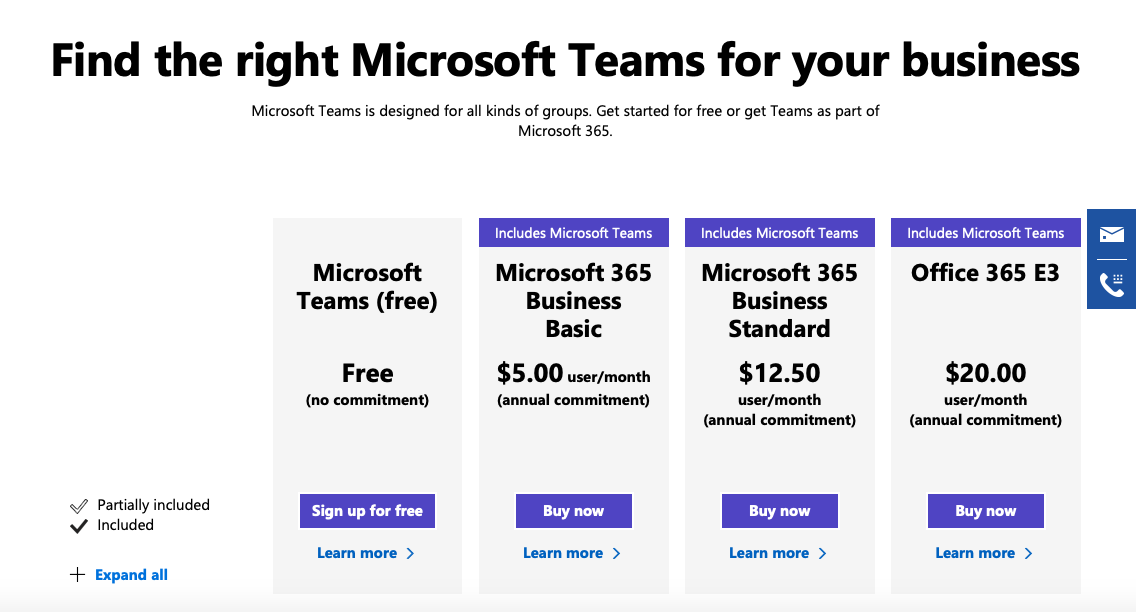Click the Included checkmark legend icon
The width and height of the screenshot is (1136, 612).
click(x=79, y=526)
